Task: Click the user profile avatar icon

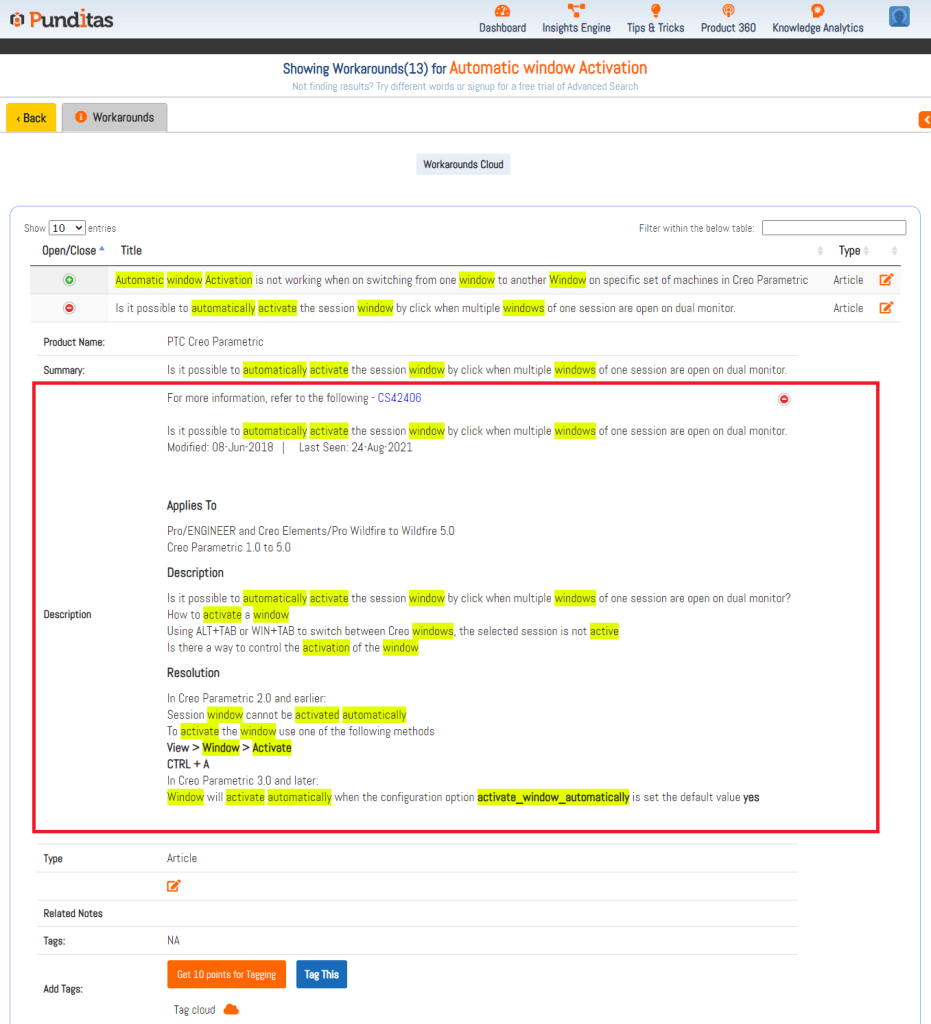Action: coord(899,17)
